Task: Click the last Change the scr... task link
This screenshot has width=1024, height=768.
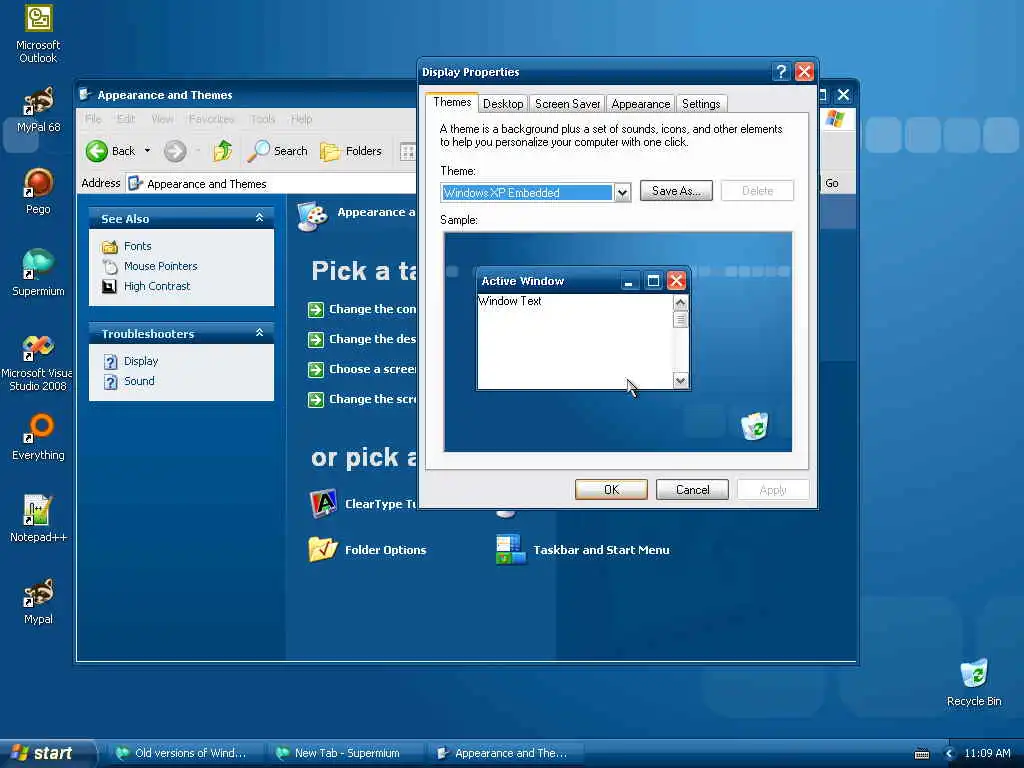Action: [x=372, y=399]
